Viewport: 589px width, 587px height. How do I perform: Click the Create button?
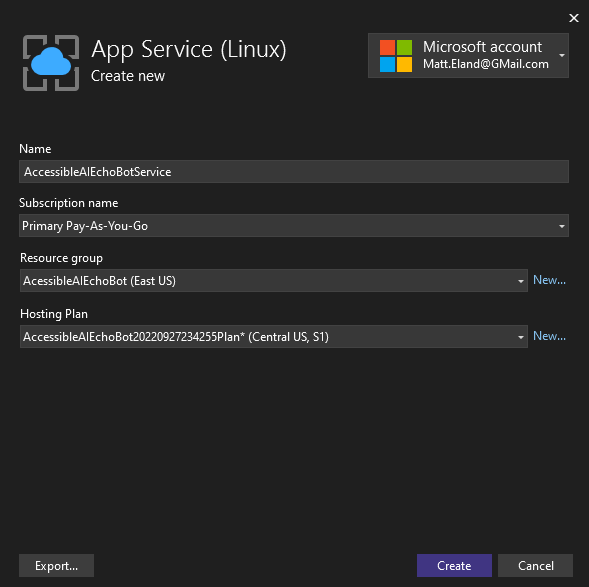454,565
